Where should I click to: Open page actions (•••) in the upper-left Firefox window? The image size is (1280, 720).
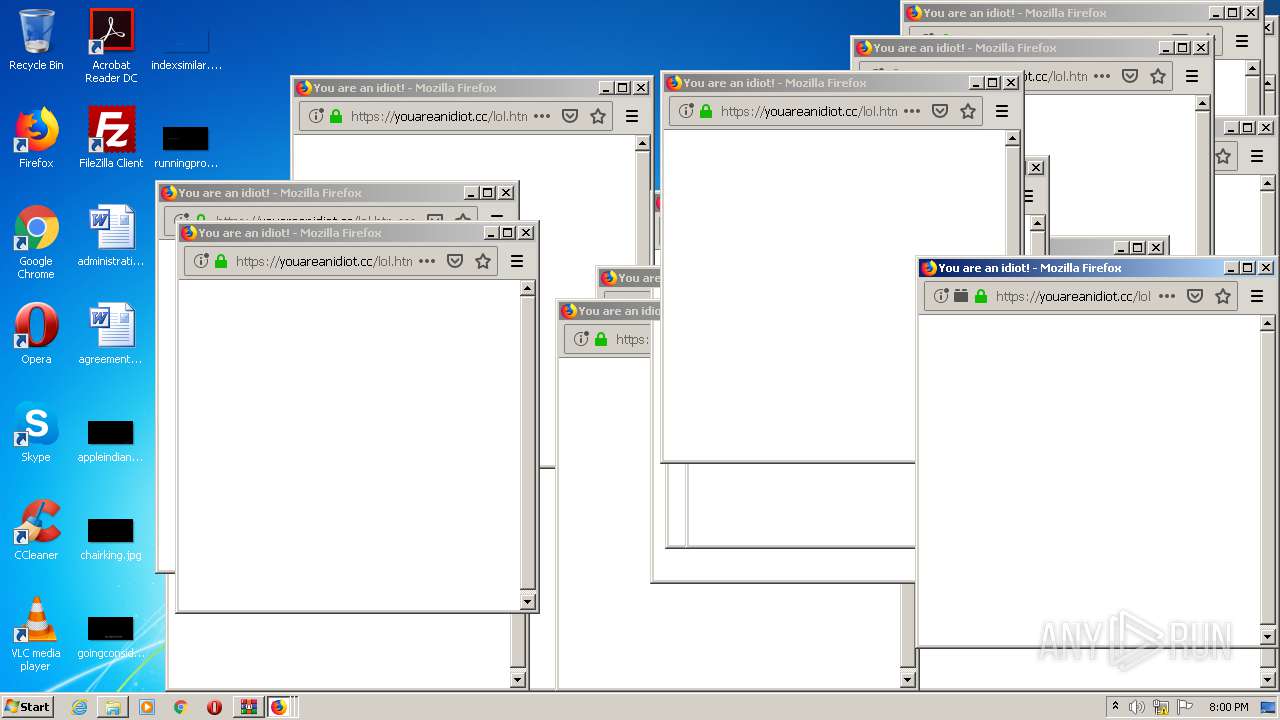pyautogui.click(x=542, y=116)
